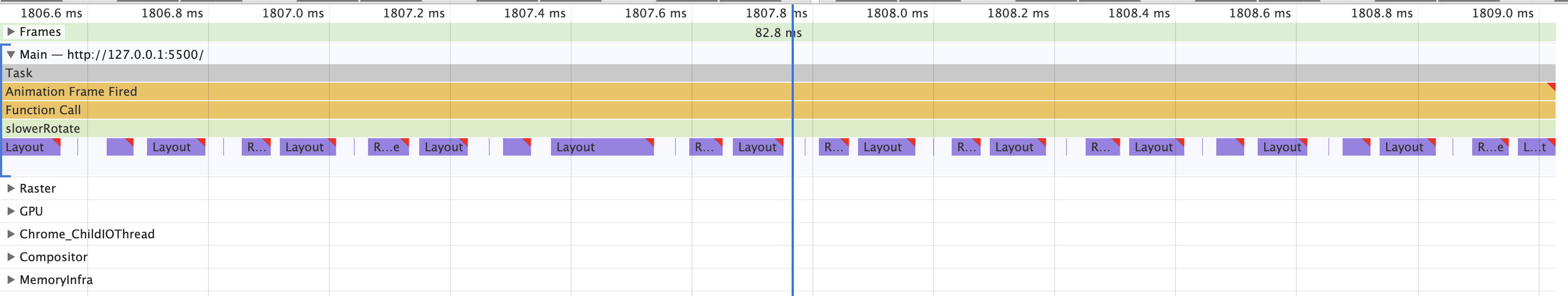This screenshot has height=296, width=1568.
Task: Click the 1806.6 ms ruler label
Action: pos(51,14)
